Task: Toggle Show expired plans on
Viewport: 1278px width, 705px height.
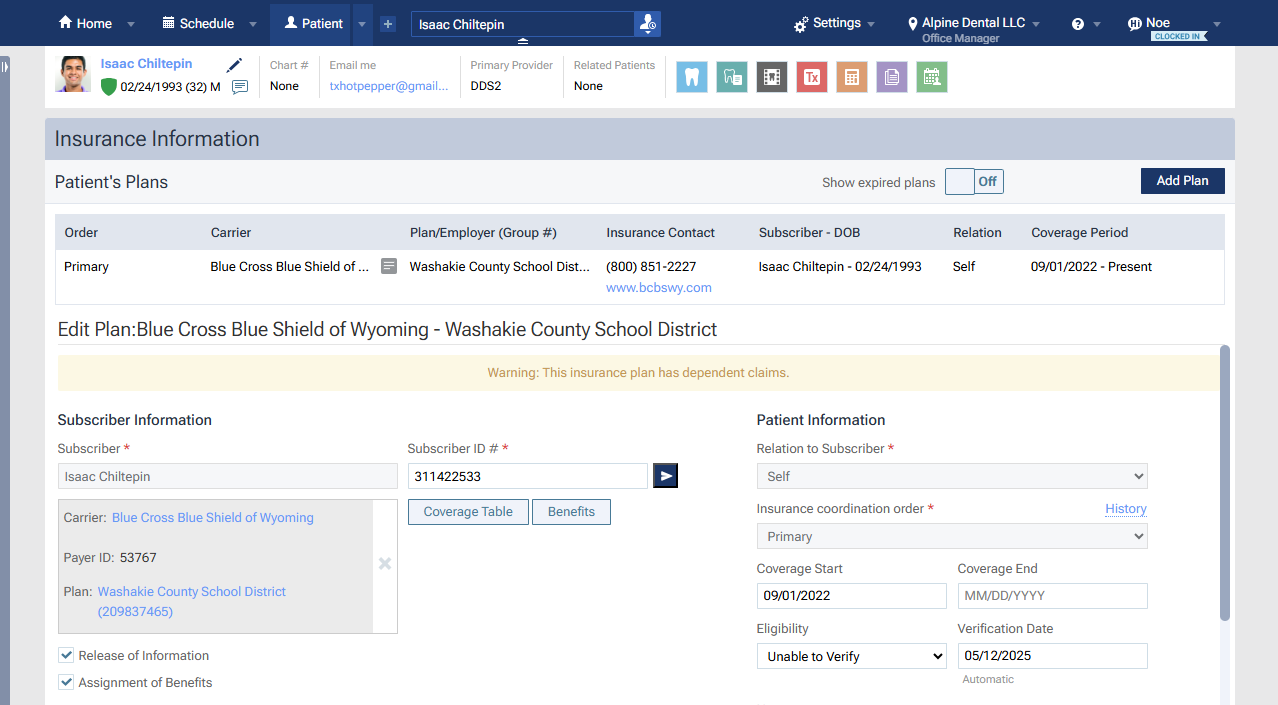Action: click(x=959, y=181)
